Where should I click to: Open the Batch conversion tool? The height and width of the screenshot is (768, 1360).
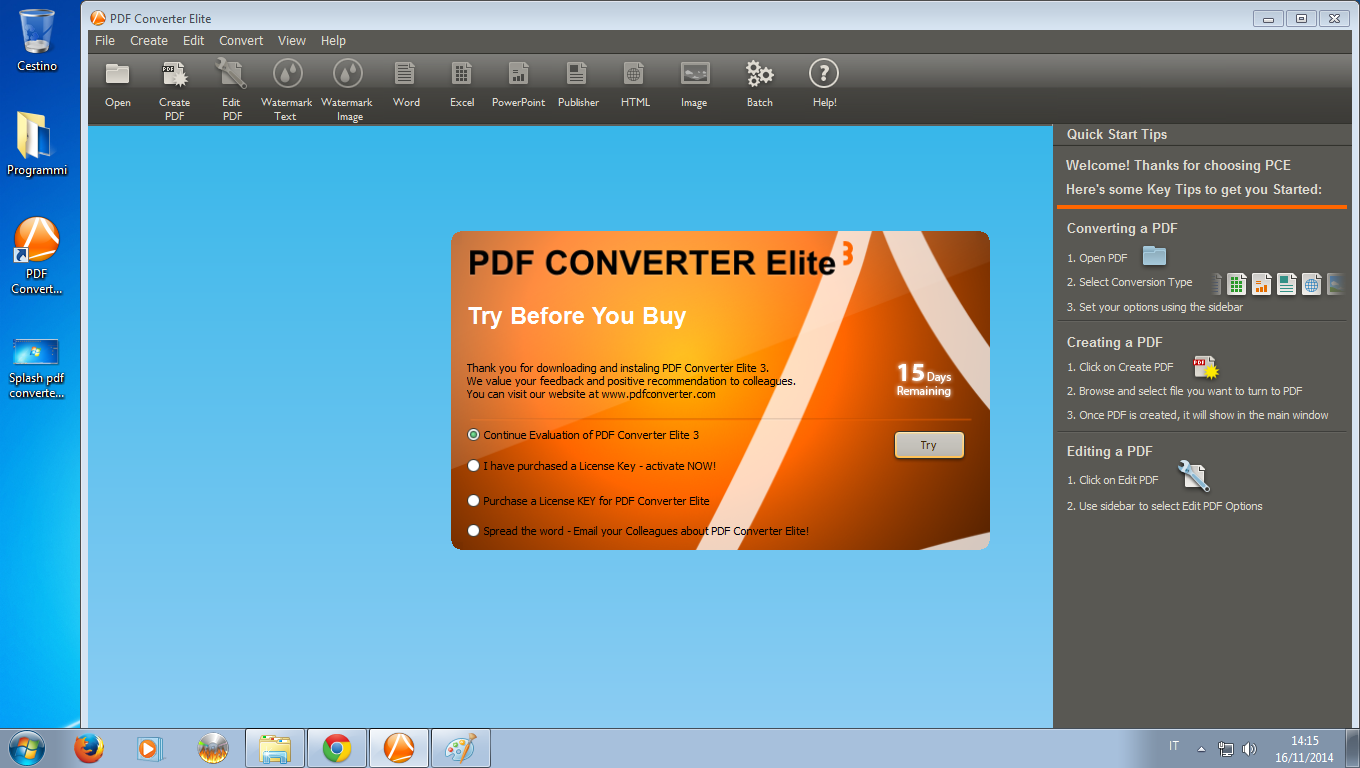[x=759, y=75]
